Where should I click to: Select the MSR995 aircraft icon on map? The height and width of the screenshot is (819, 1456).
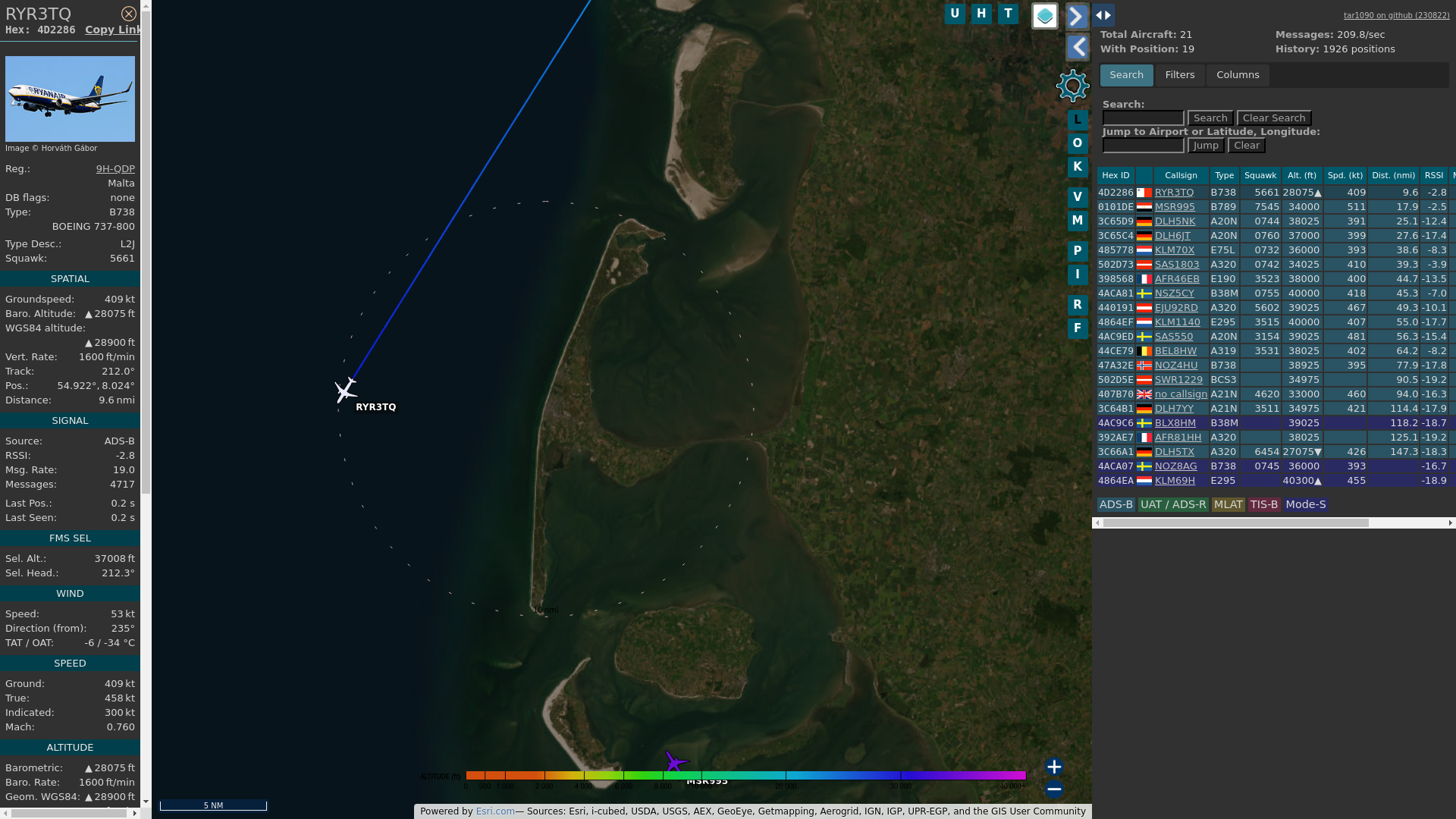click(x=675, y=761)
